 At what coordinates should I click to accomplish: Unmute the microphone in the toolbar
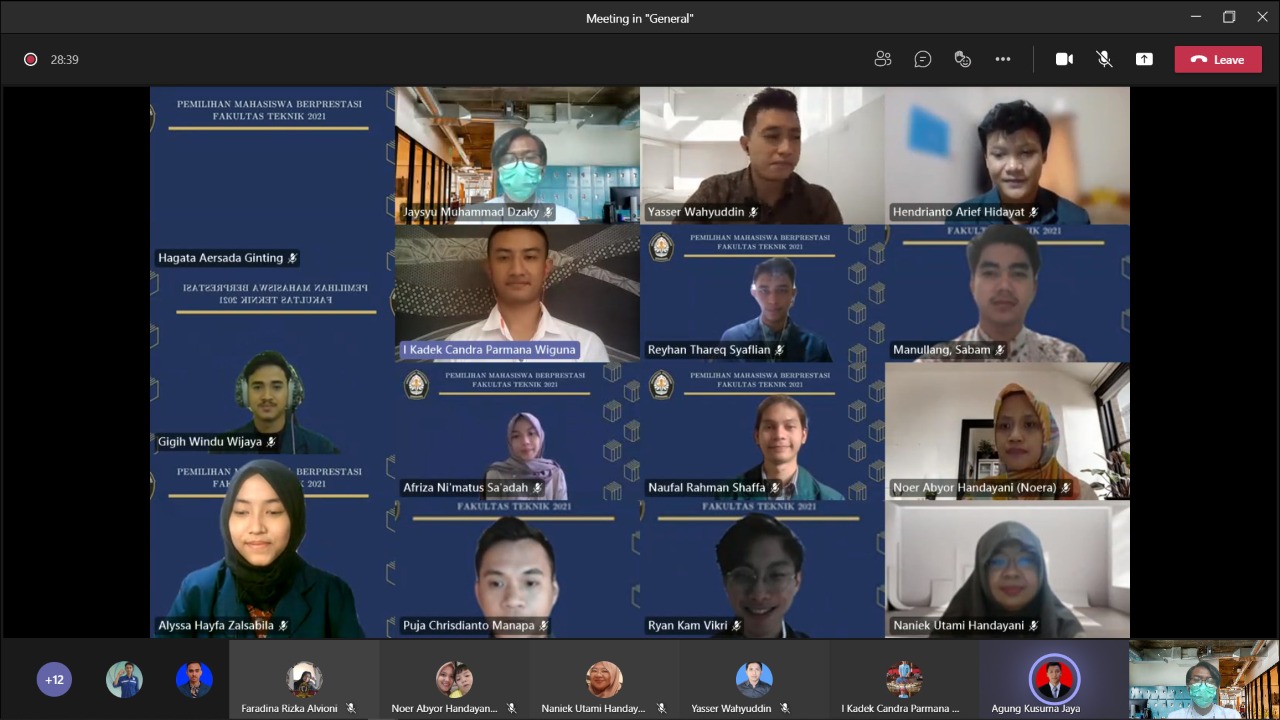[1104, 59]
